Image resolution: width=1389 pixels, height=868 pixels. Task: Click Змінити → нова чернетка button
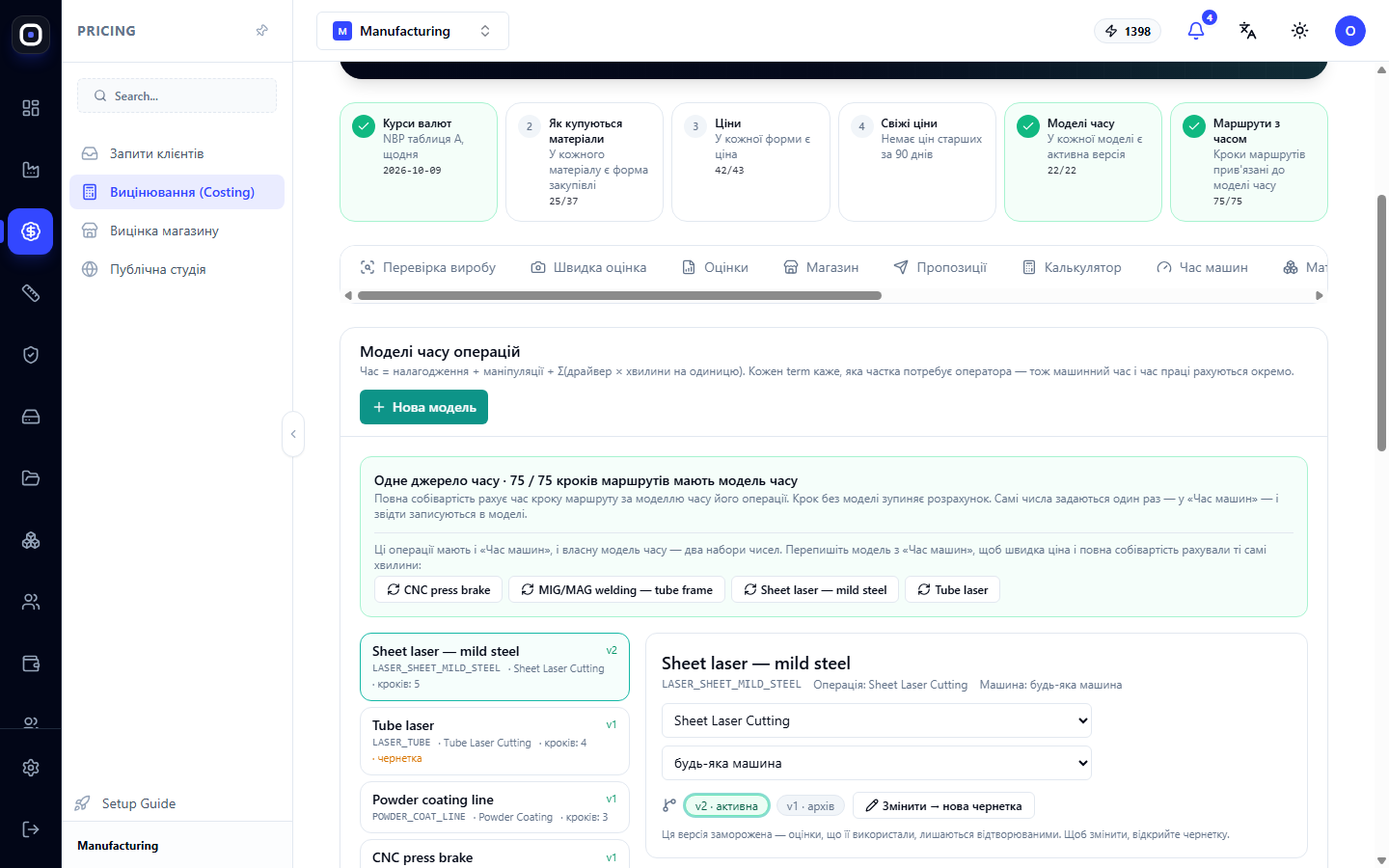(x=943, y=805)
